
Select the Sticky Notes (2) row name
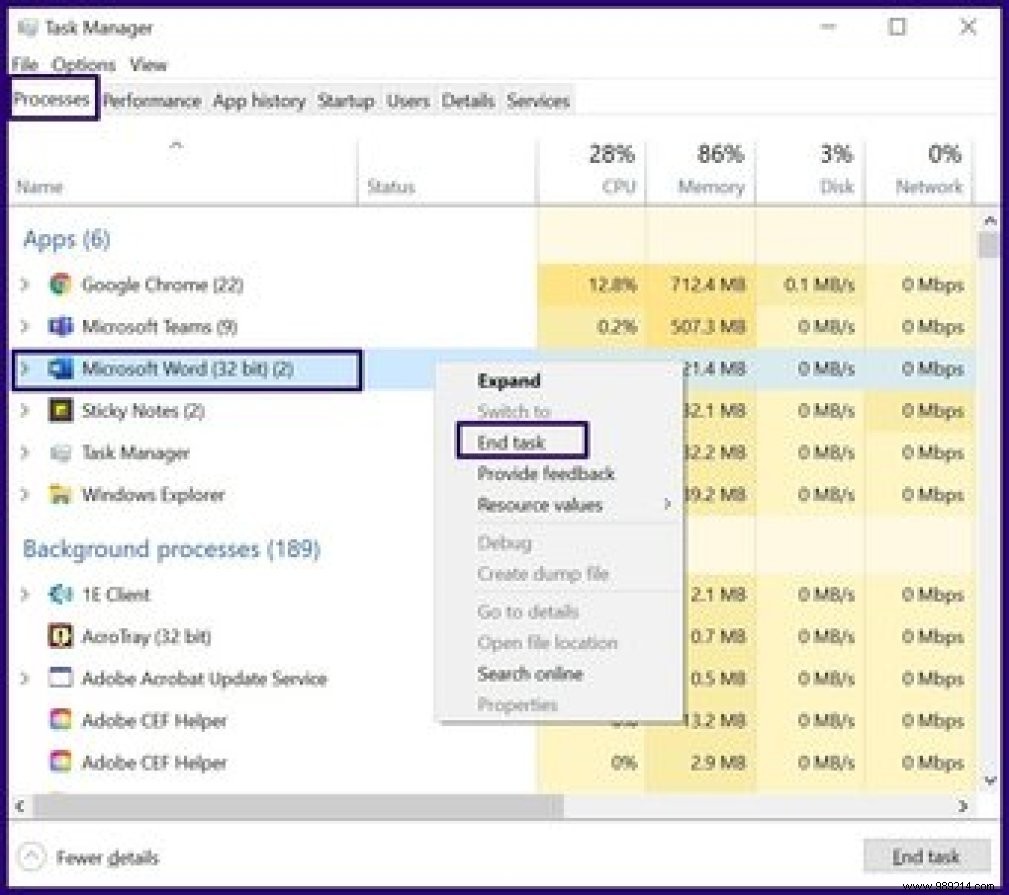143,411
